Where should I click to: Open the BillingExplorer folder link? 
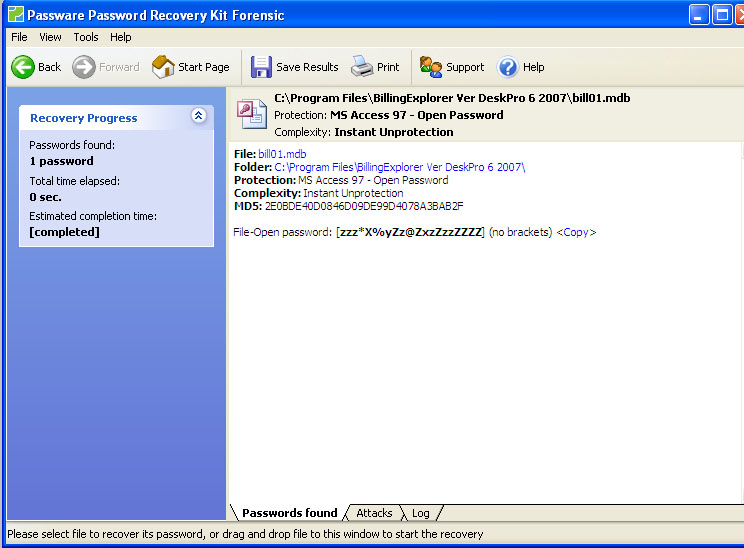(400, 167)
